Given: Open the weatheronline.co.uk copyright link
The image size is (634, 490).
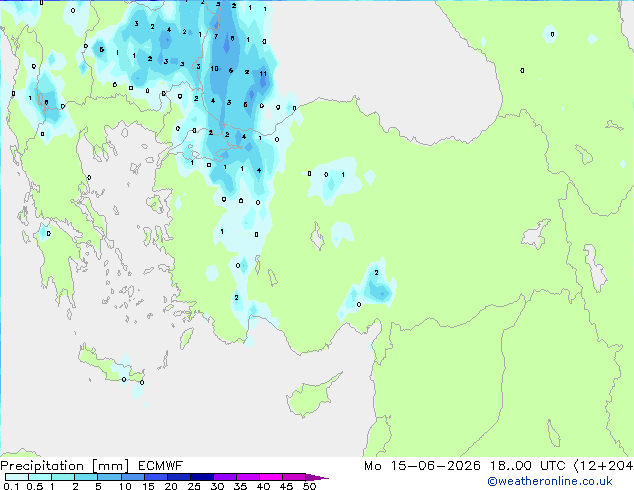Looking at the screenshot, I should coord(550,481).
